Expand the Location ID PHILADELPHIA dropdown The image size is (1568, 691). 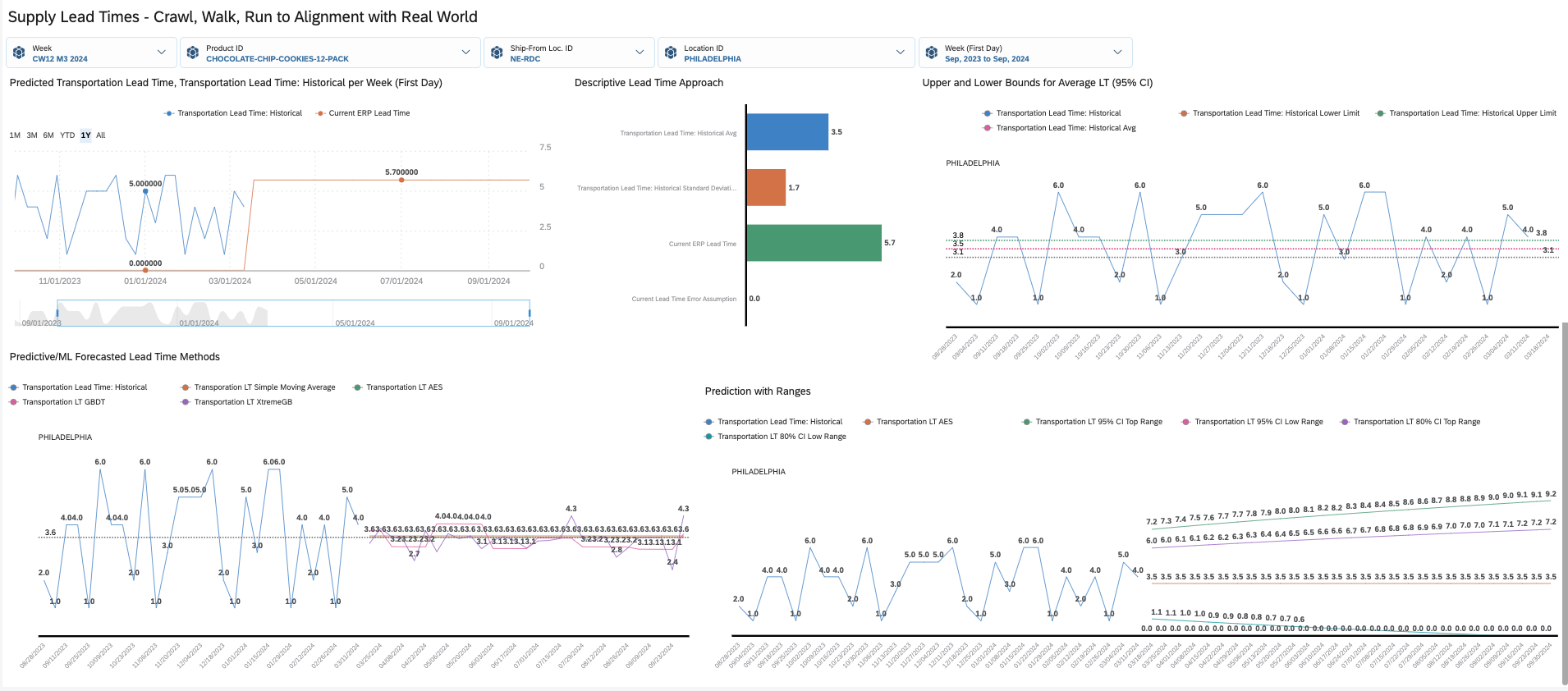pos(900,53)
